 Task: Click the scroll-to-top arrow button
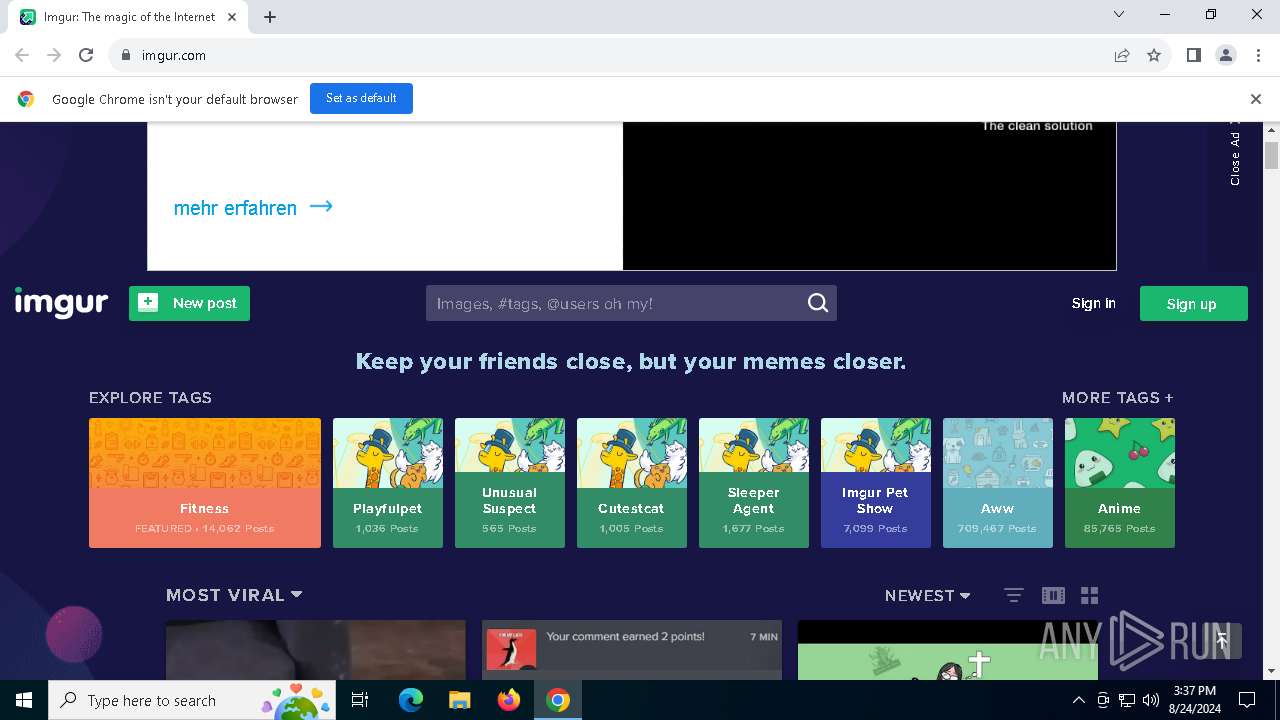click(1222, 640)
